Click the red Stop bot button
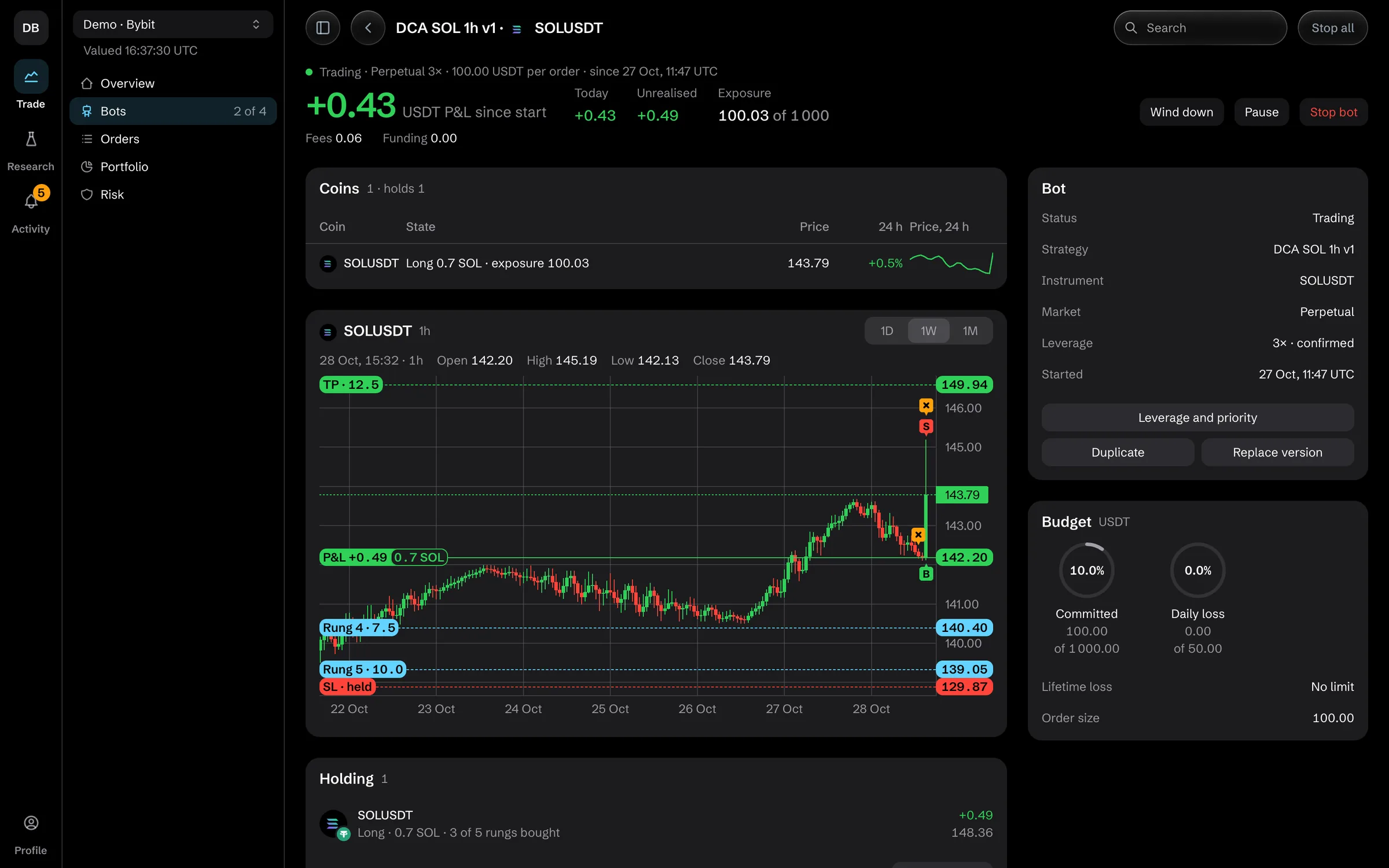This screenshot has height=868, width=1389. point(1333,112)
